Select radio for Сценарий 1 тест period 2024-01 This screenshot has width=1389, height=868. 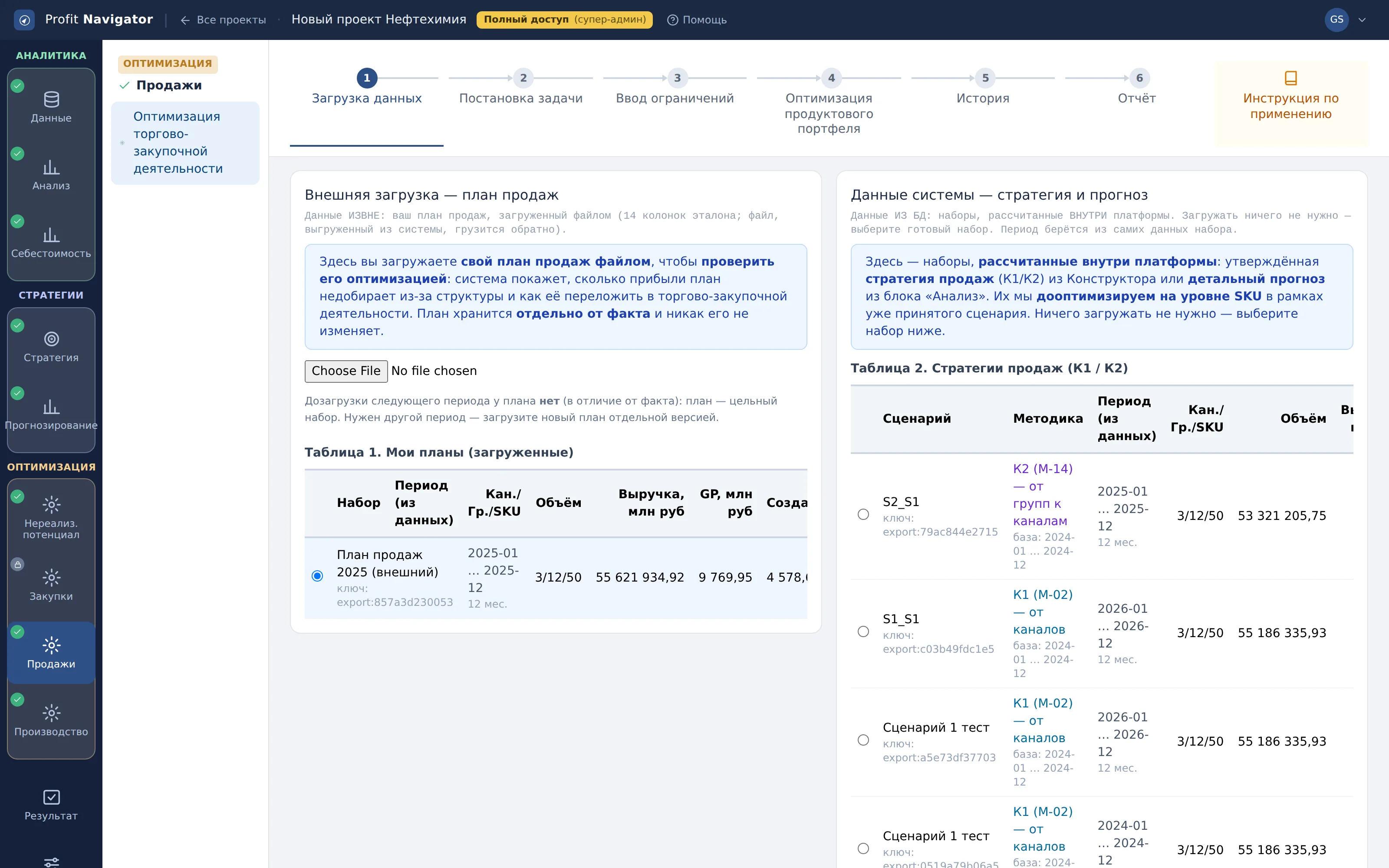coord(863,848)
